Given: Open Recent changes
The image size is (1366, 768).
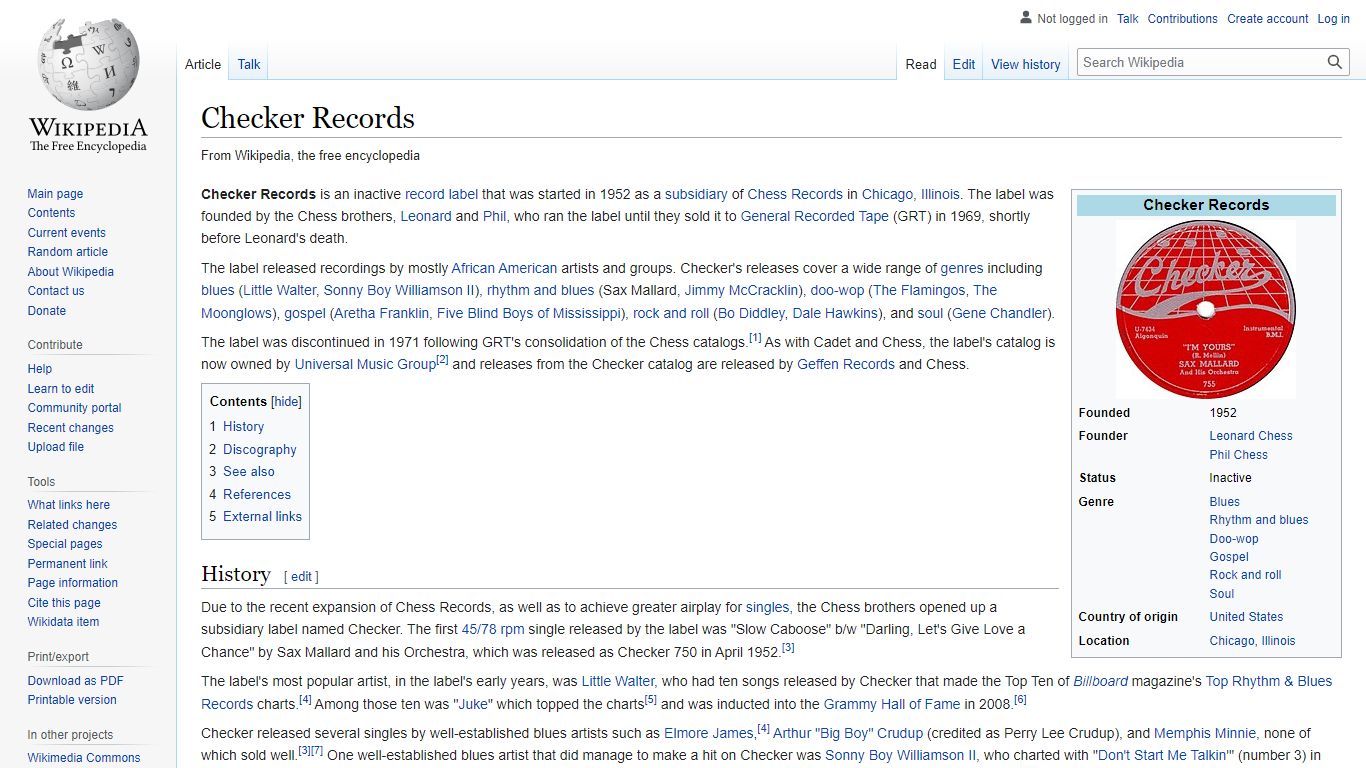Looking at the screenshot, I should click(x=70, y=428).
